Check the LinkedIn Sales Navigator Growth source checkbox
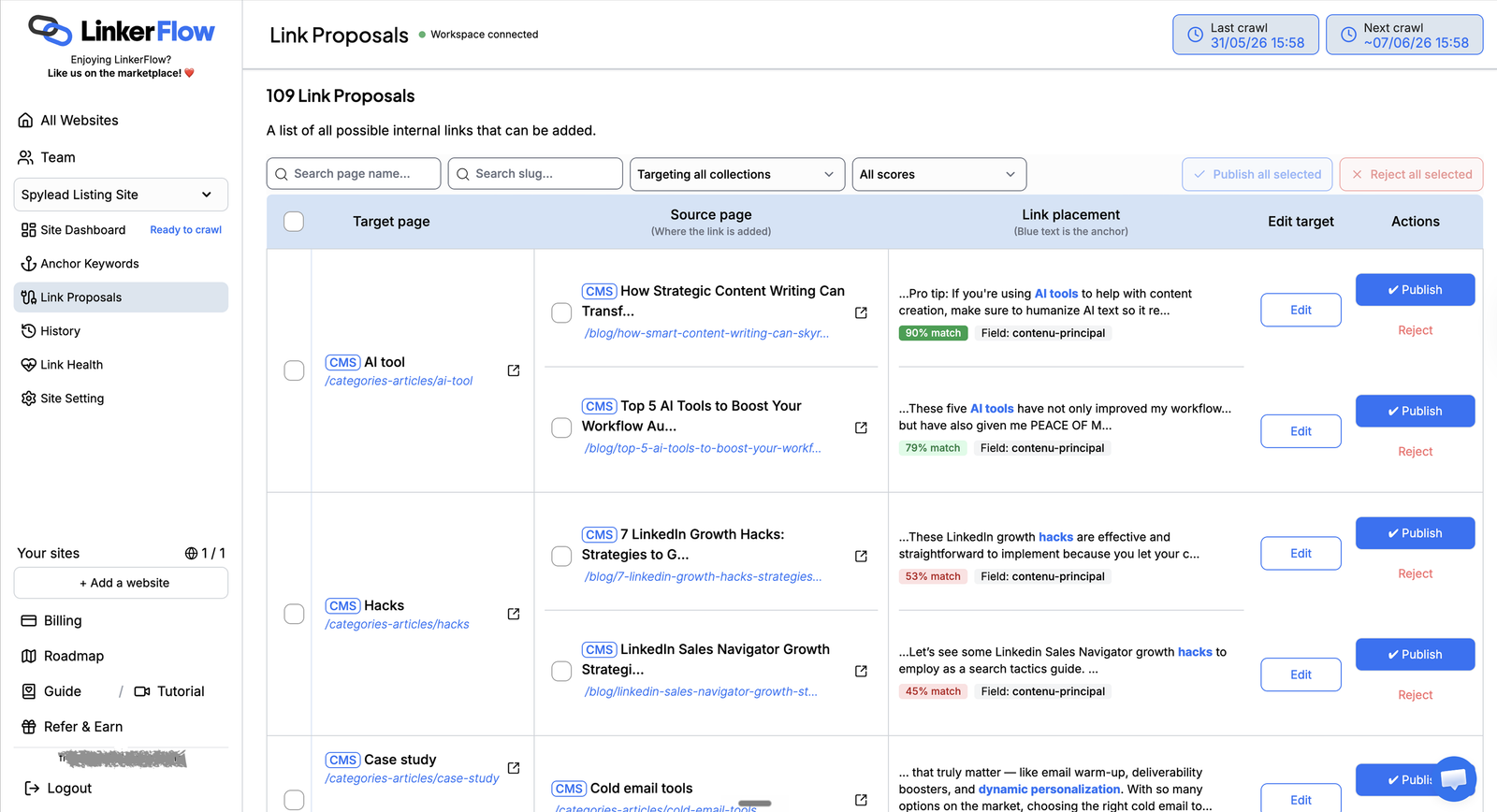Viewport: 1497px width, 812px height. coord(561,671)
